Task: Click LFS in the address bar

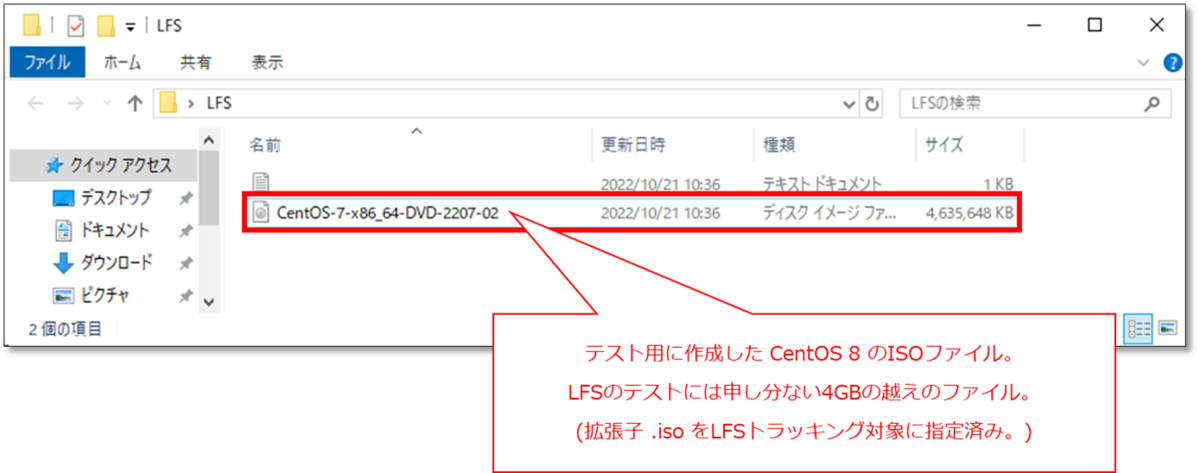Action: (x=218, y=103)
